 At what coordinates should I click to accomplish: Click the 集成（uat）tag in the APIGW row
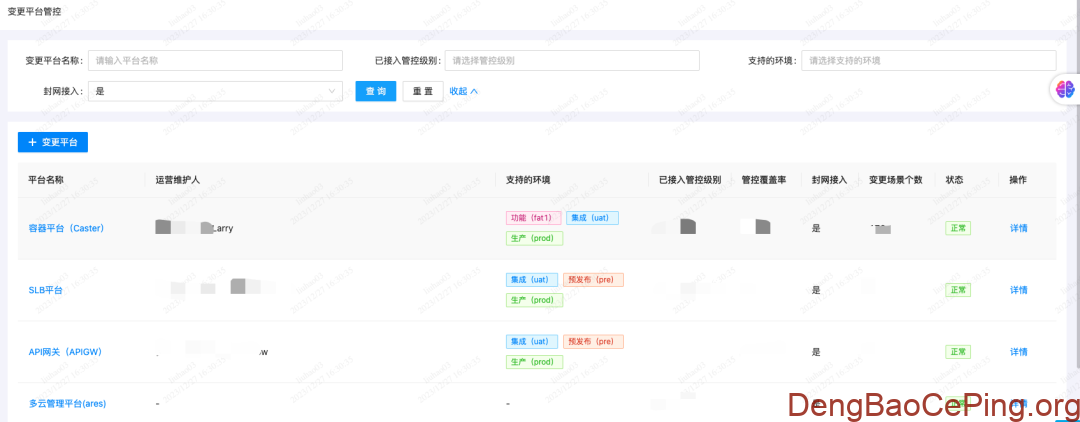(x=532, y=341)
